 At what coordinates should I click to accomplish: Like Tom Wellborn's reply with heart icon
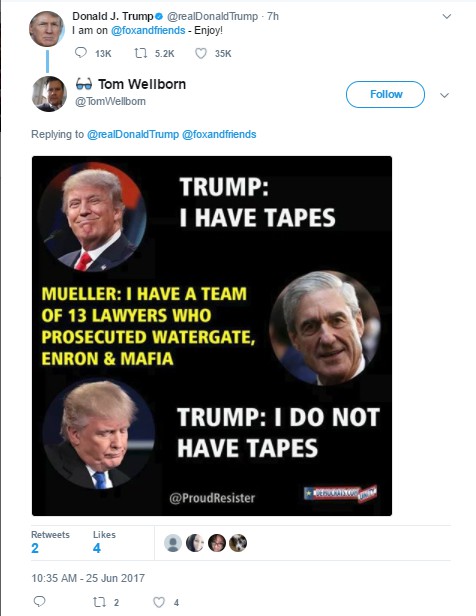[159, 602]
